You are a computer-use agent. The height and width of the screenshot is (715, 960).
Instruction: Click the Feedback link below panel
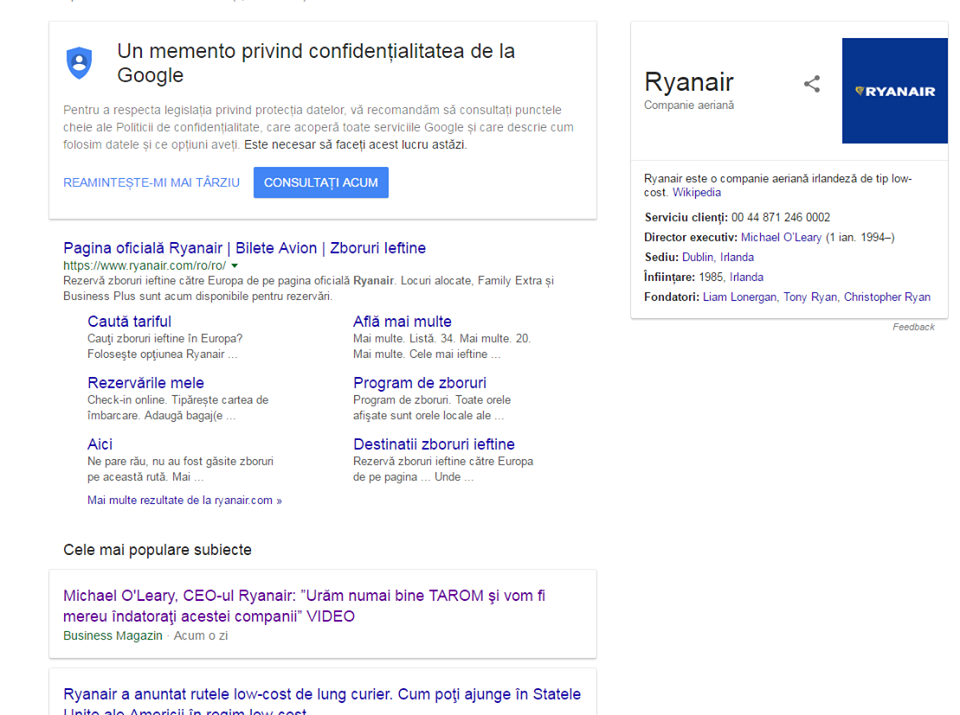913,327
